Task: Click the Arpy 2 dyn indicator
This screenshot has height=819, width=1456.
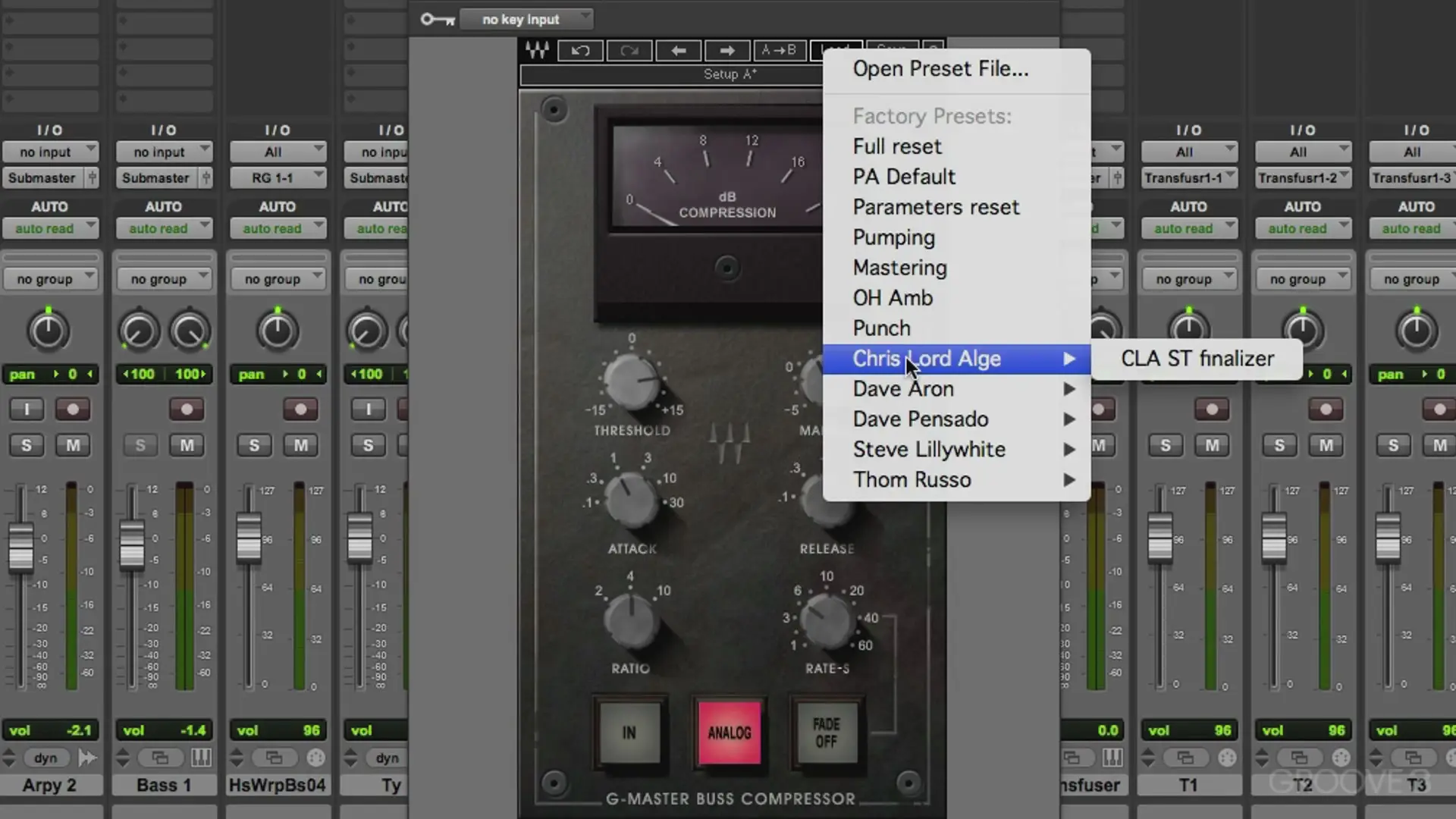Action: 45,758
